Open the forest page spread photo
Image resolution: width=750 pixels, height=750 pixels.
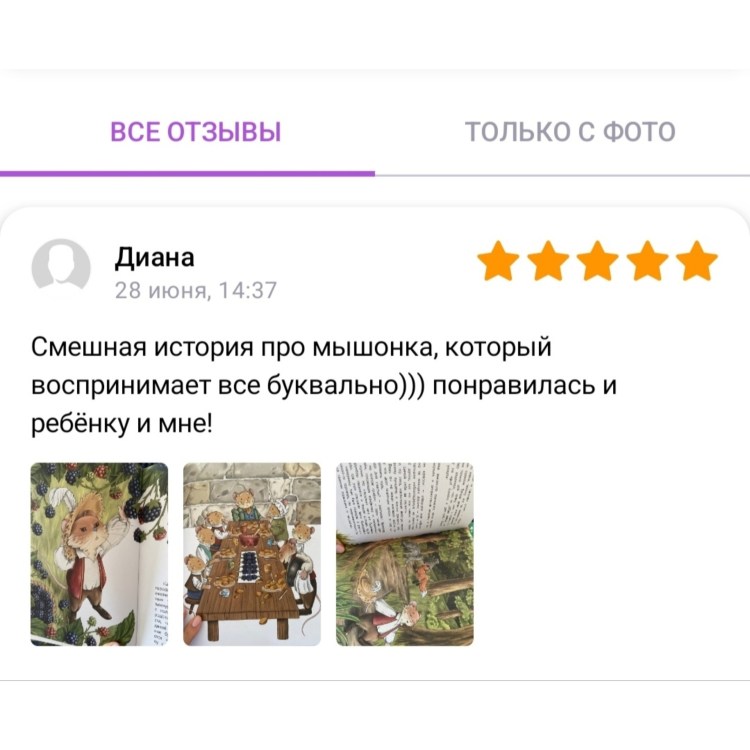[405, 554]
